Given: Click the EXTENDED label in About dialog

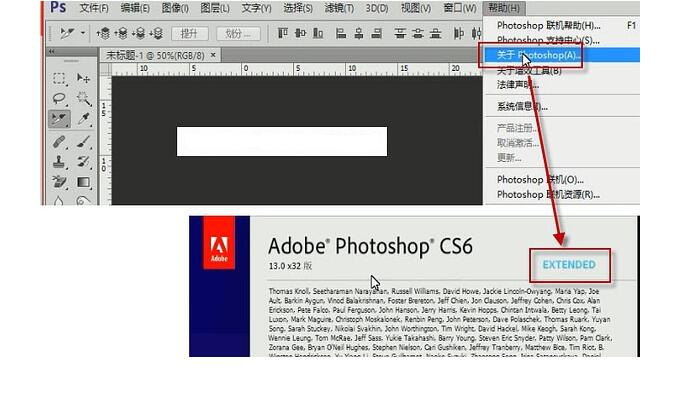Looking at the screenshot, I should [x=569, y=265].
